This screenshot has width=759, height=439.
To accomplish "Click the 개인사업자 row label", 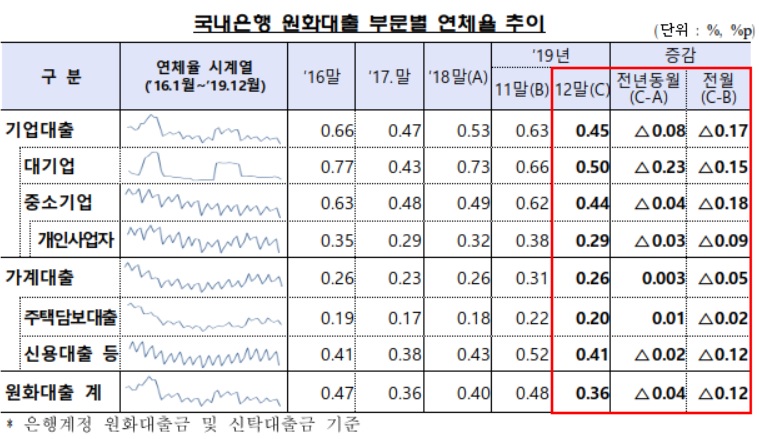I will (x=76, y=240).
